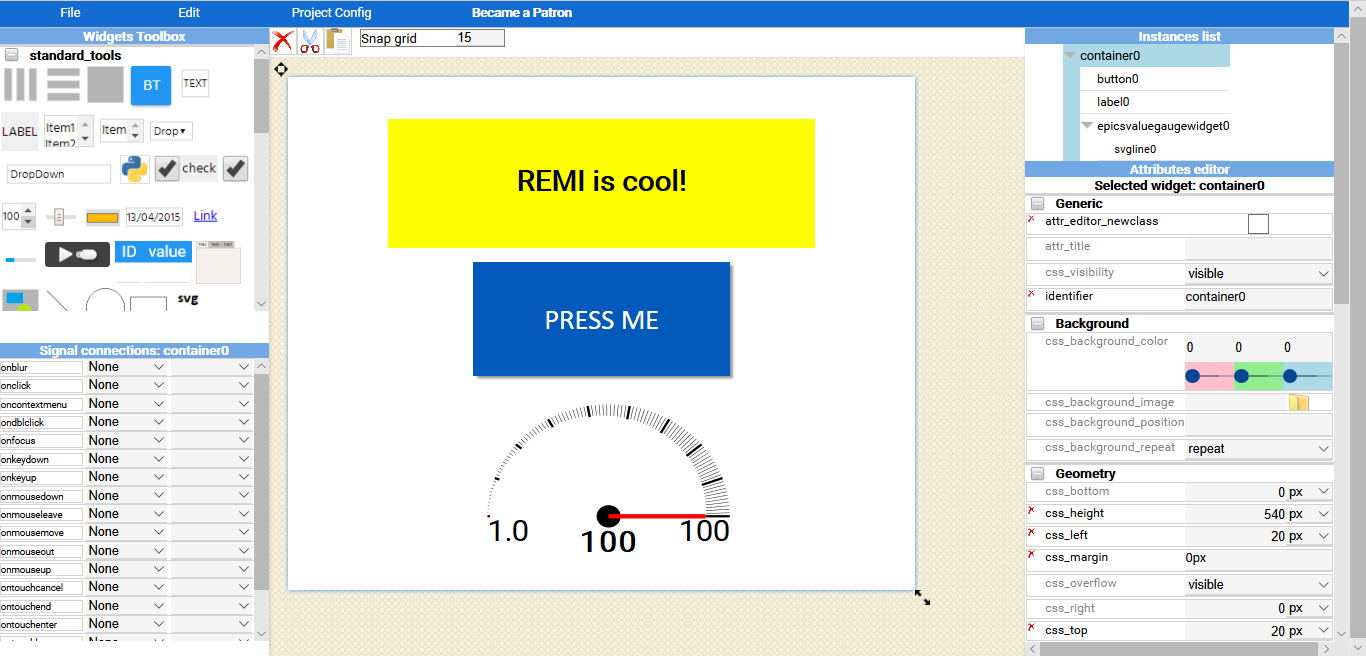Pick the ID value table widget
This screenshot has height=656, width=1366.
pyautogui.click(x=153, y=252)
